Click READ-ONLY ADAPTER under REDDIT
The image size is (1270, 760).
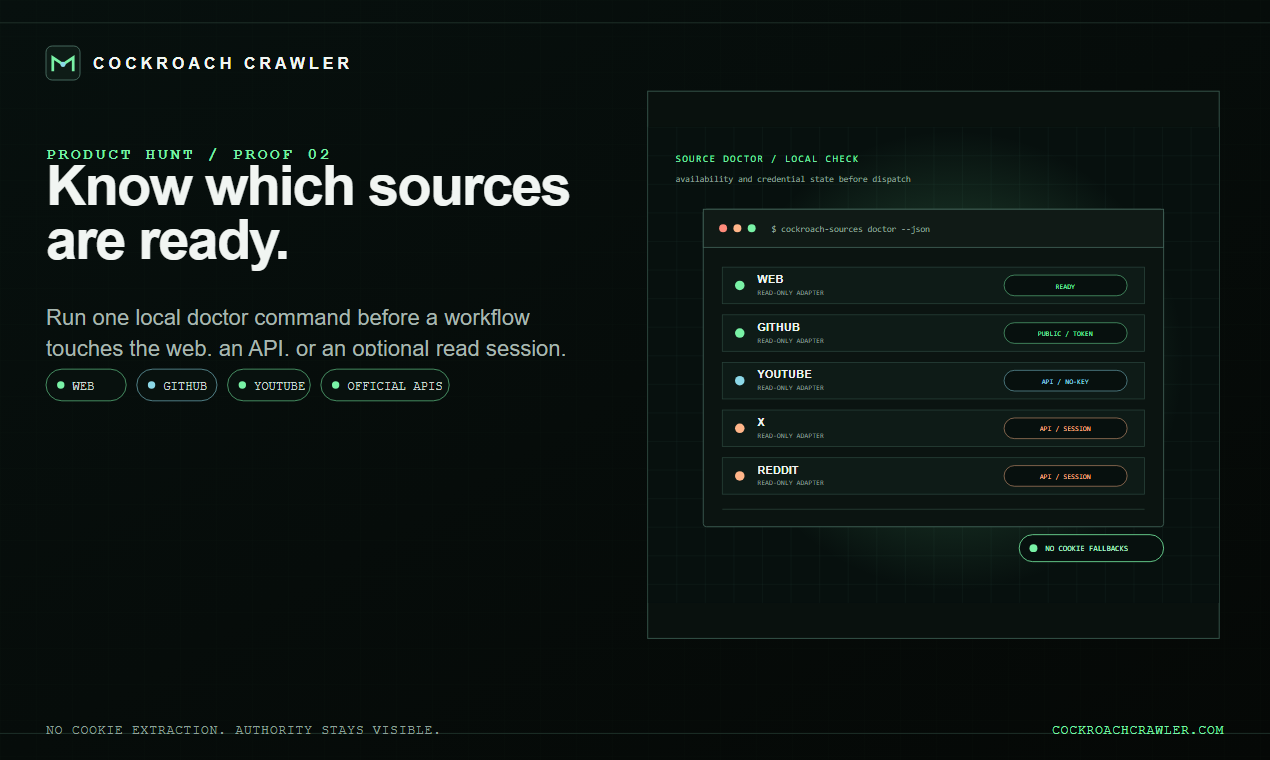point(790,483)
